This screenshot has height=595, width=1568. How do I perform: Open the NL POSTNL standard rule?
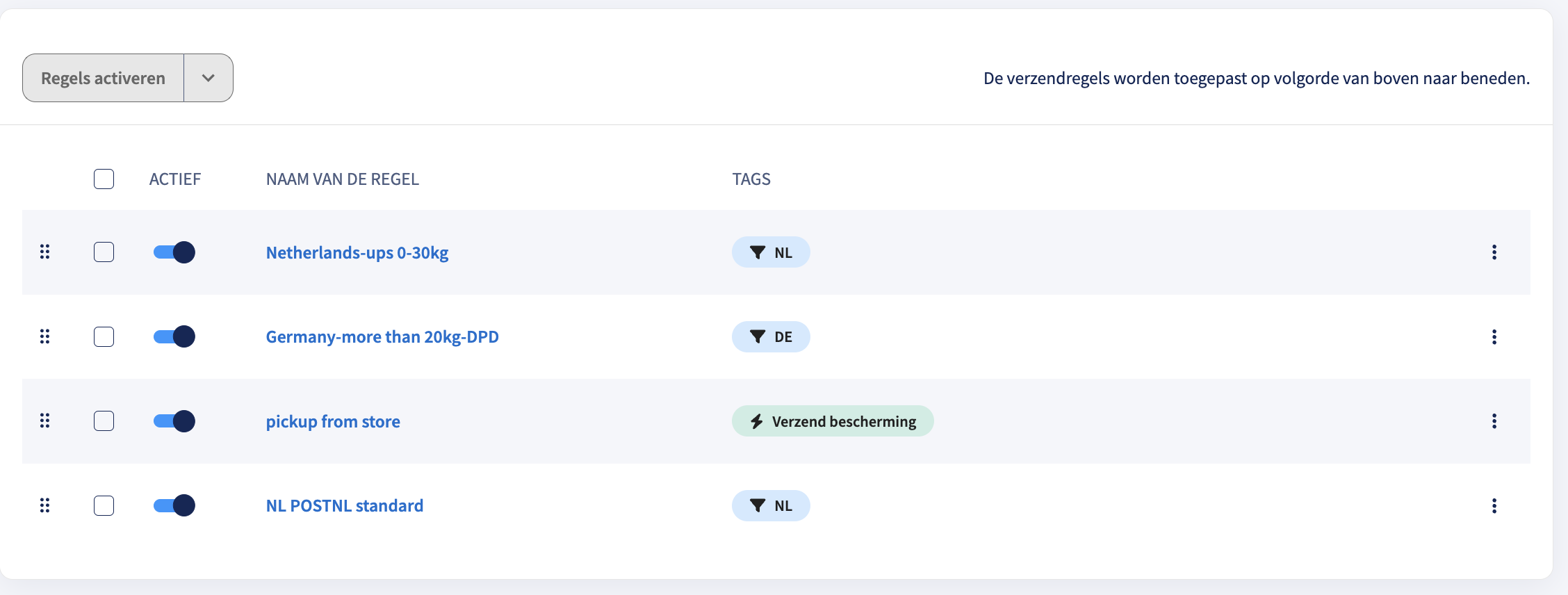pyautogui.click(x=345, y=506)
